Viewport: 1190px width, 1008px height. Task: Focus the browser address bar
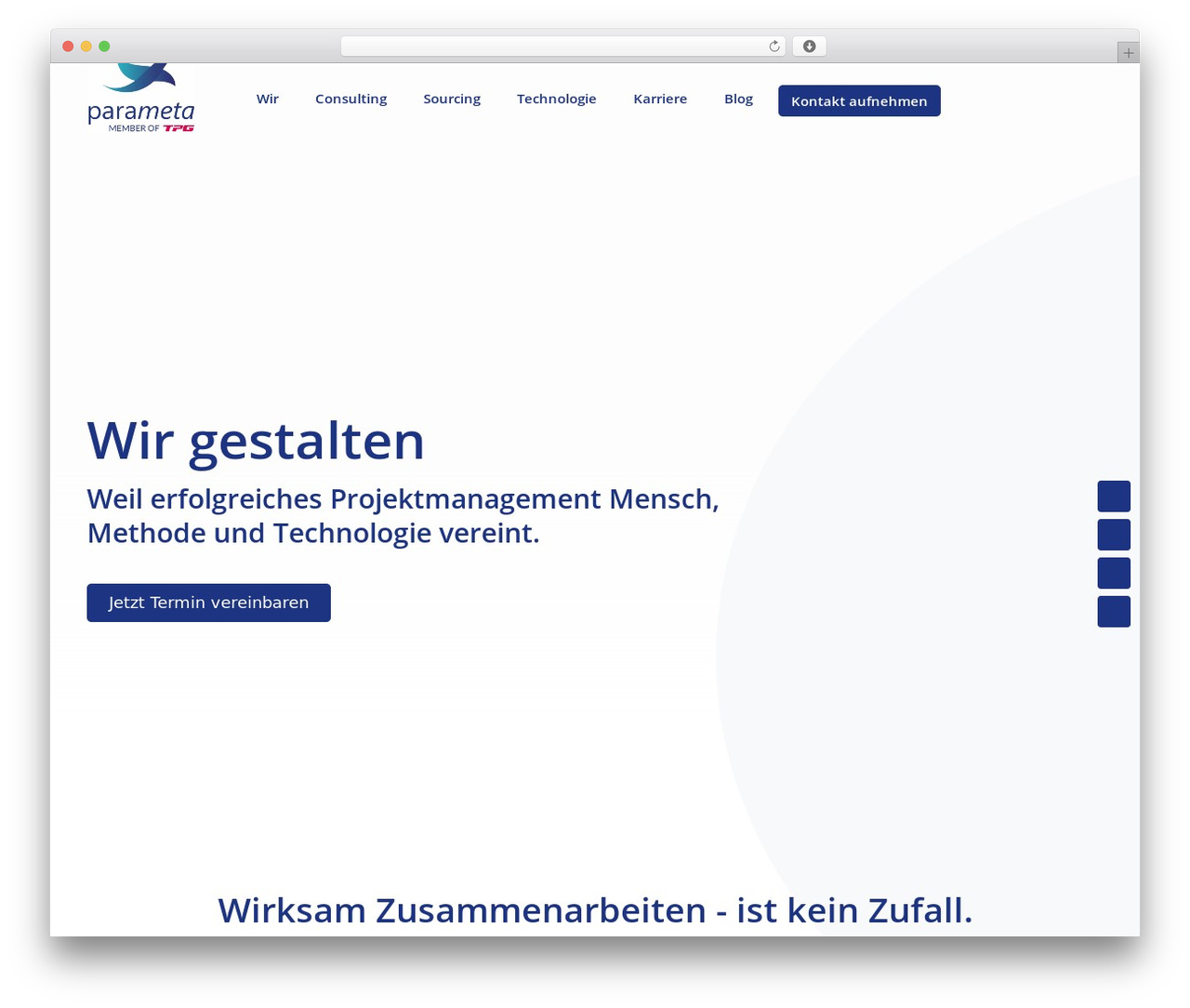pyautogui.click(x=562, y=46)
